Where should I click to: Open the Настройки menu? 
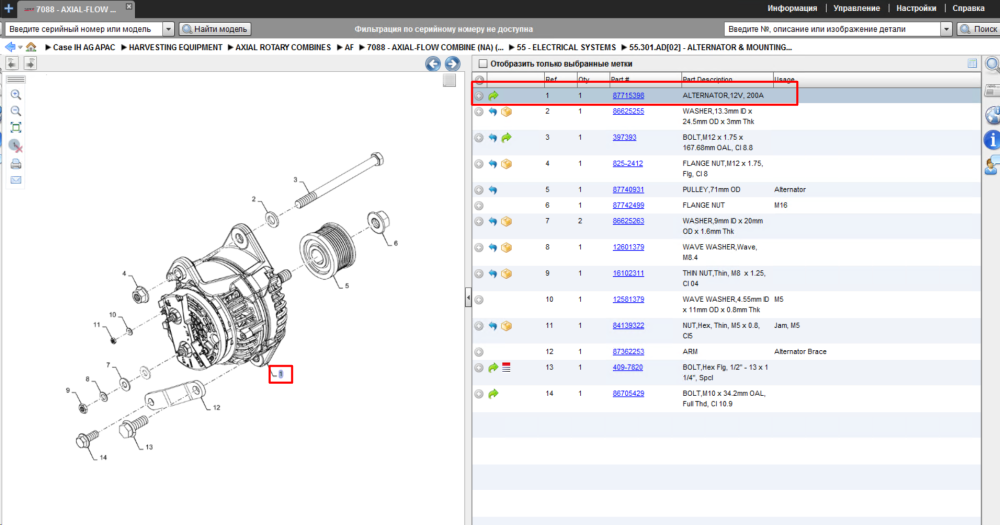coord(916,8)
